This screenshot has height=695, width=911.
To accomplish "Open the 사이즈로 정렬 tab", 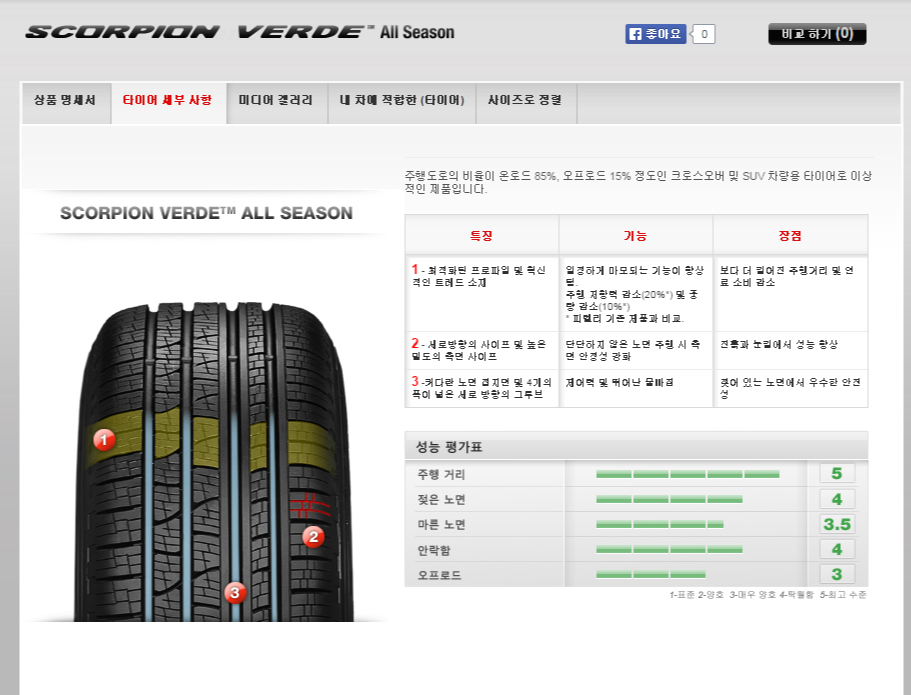I will point(525,102).
